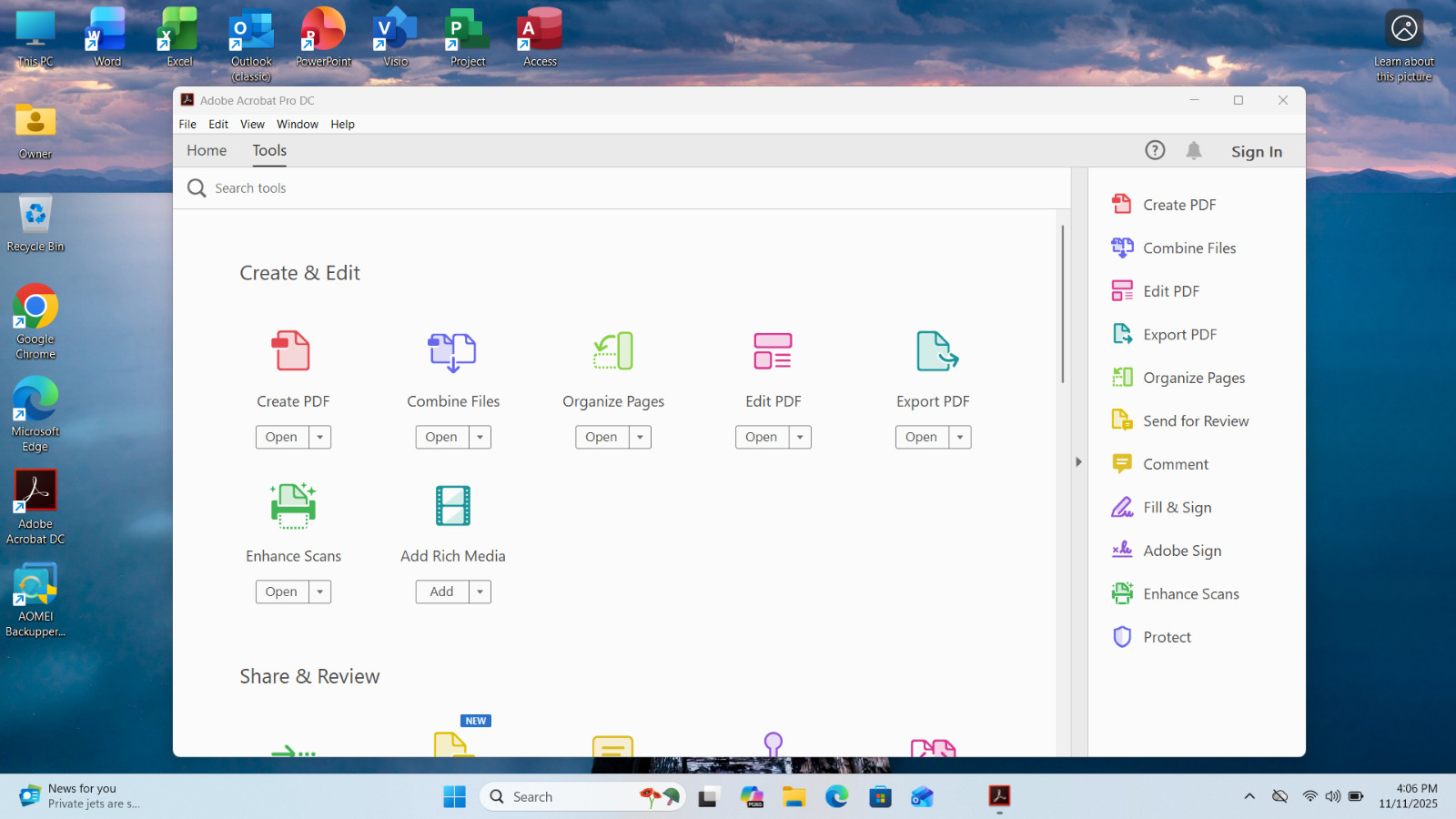The width and height of the screenshot is (1456, 819).
Task: Click Open button under Export PDF
Action: (x=923, y=437)
